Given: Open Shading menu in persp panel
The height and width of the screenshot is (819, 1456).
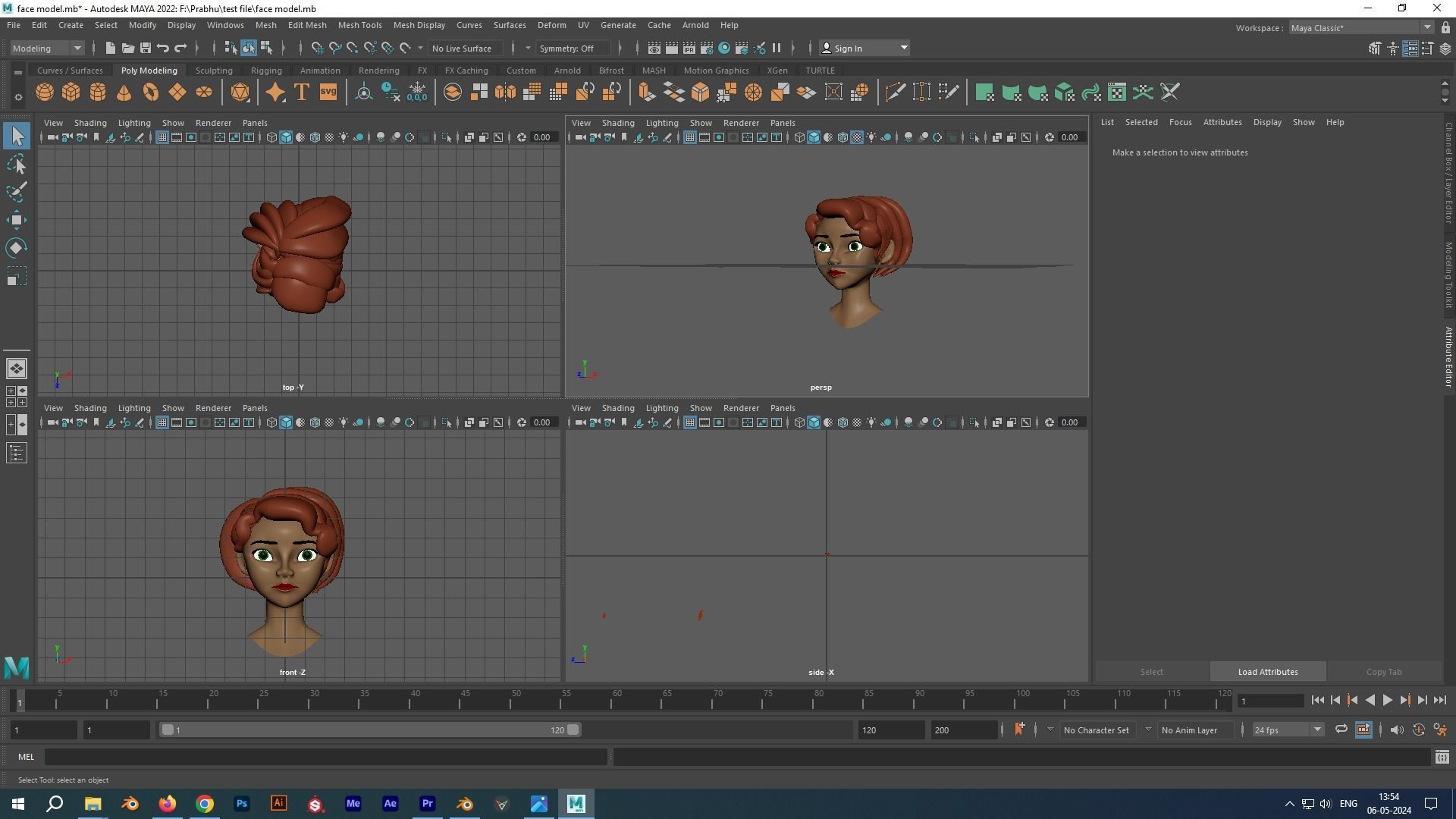Looking at the screenshot, I should 618,123.
